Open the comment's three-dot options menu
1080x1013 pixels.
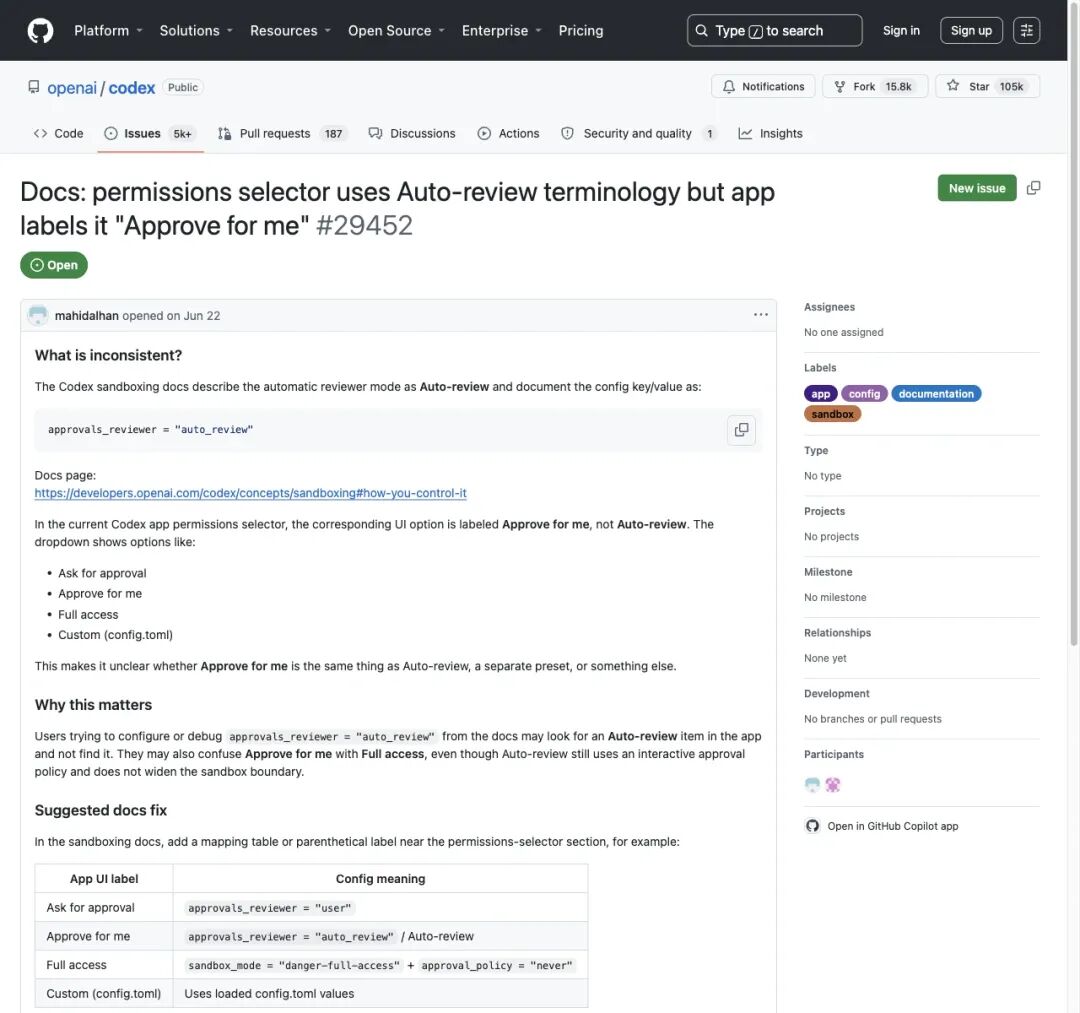(x=760, y=315)
